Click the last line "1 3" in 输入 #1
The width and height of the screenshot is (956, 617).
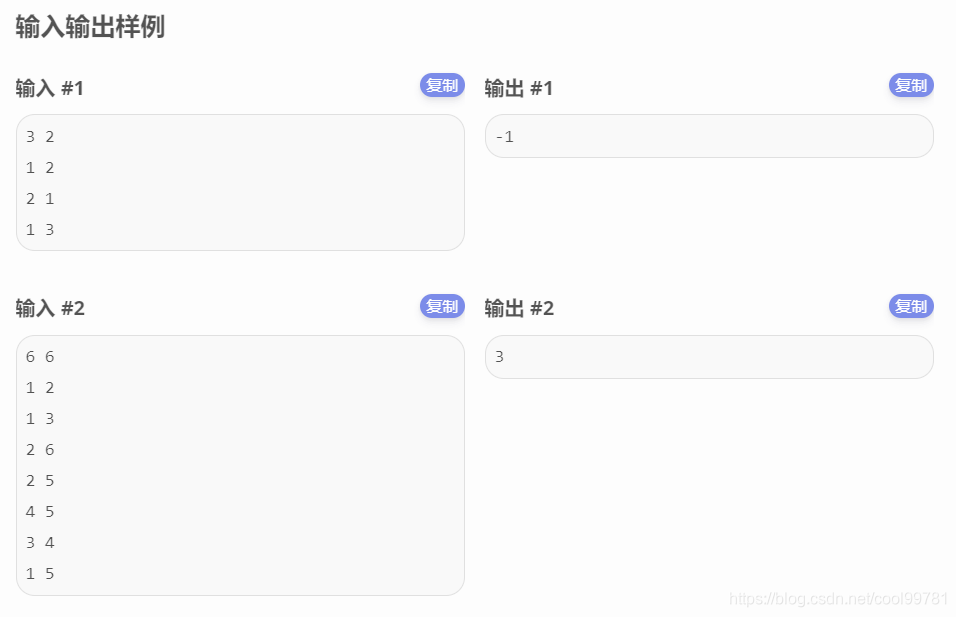pos(40,230)
